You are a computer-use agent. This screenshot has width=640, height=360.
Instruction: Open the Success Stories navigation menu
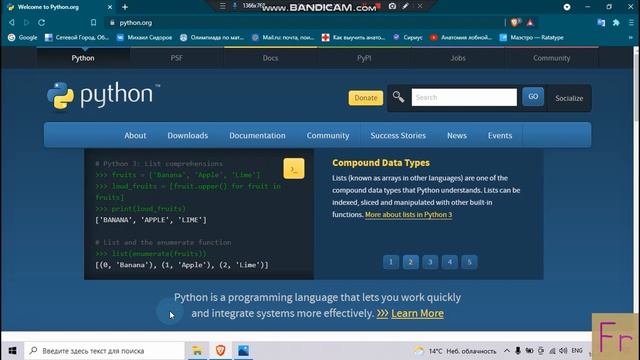point(398,135)
